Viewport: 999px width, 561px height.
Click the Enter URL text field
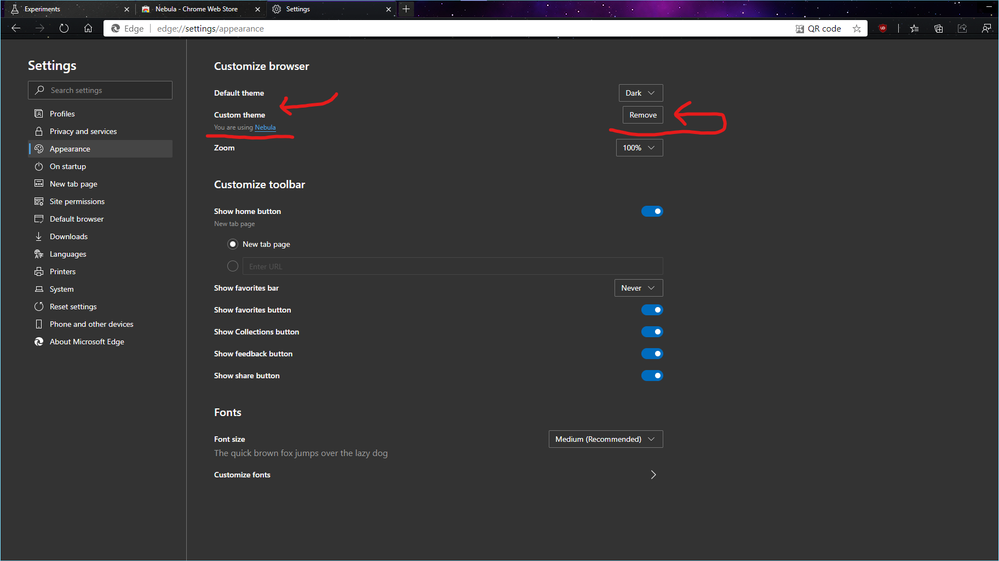452,266
